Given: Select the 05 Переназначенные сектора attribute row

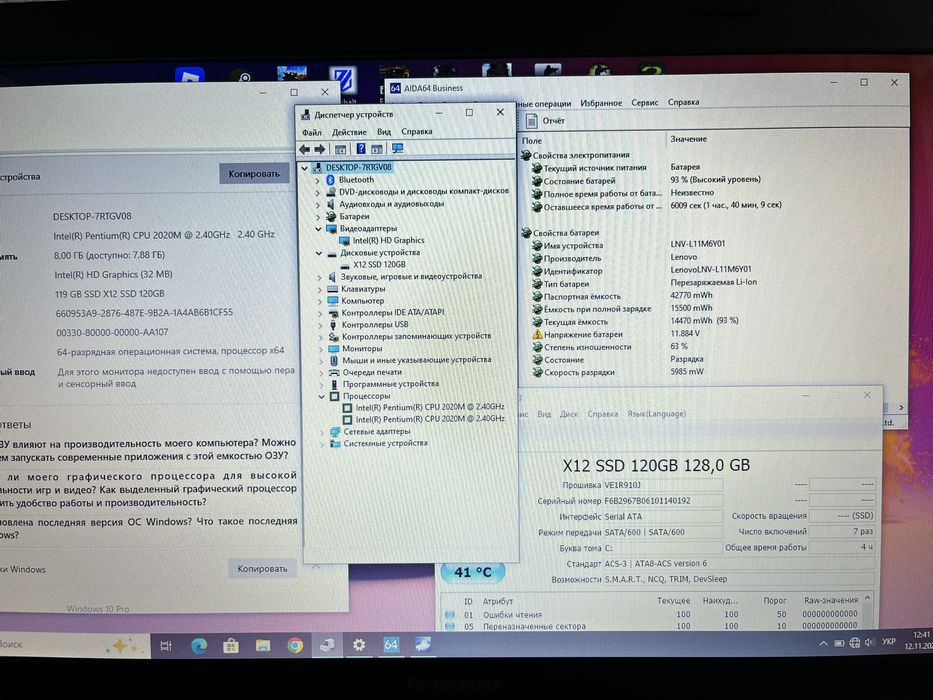Looking at the screenshot, I should [x=652, y=626].
